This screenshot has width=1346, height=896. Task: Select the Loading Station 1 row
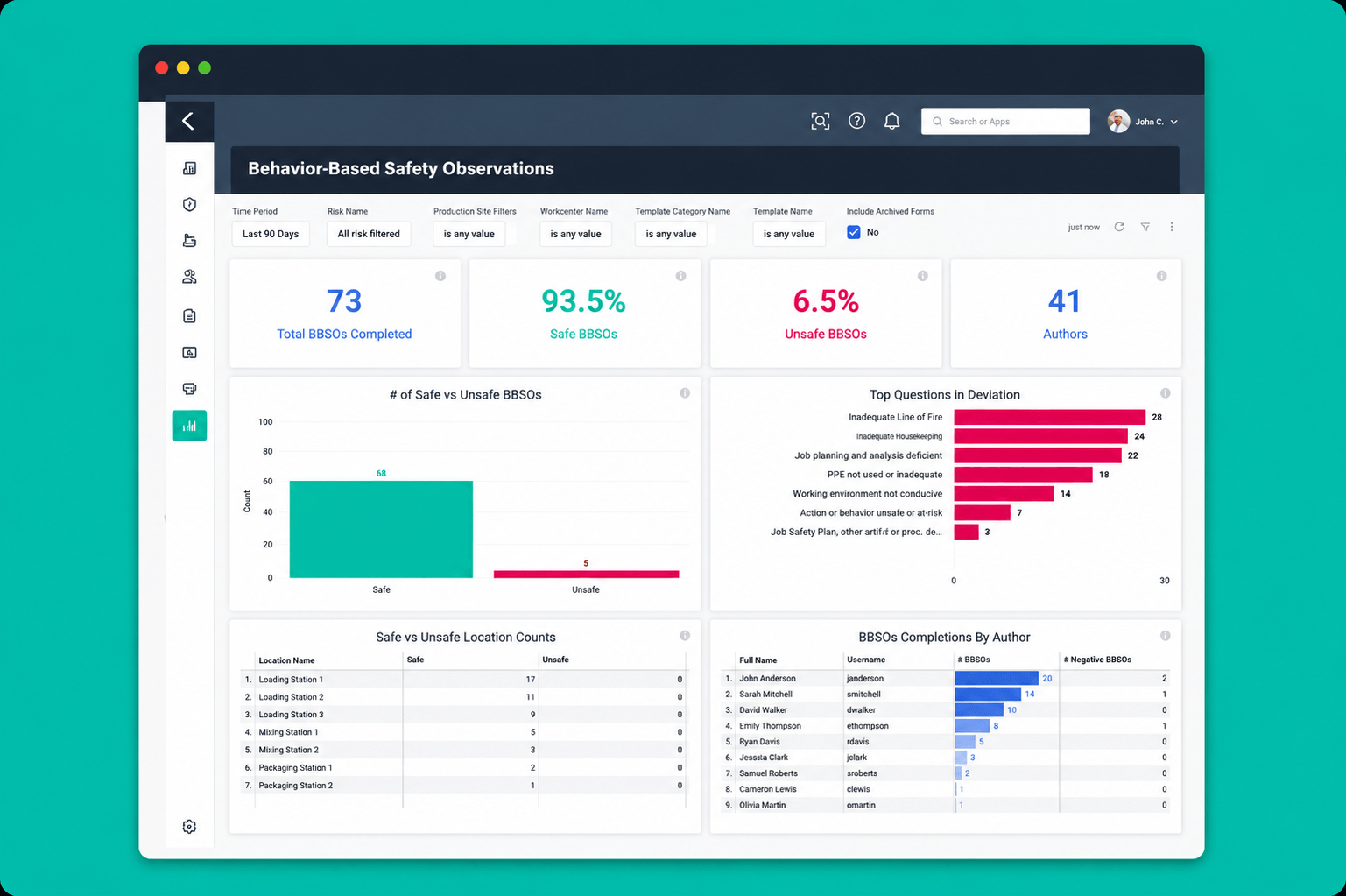pyautogui.click(x=464, y=680)
